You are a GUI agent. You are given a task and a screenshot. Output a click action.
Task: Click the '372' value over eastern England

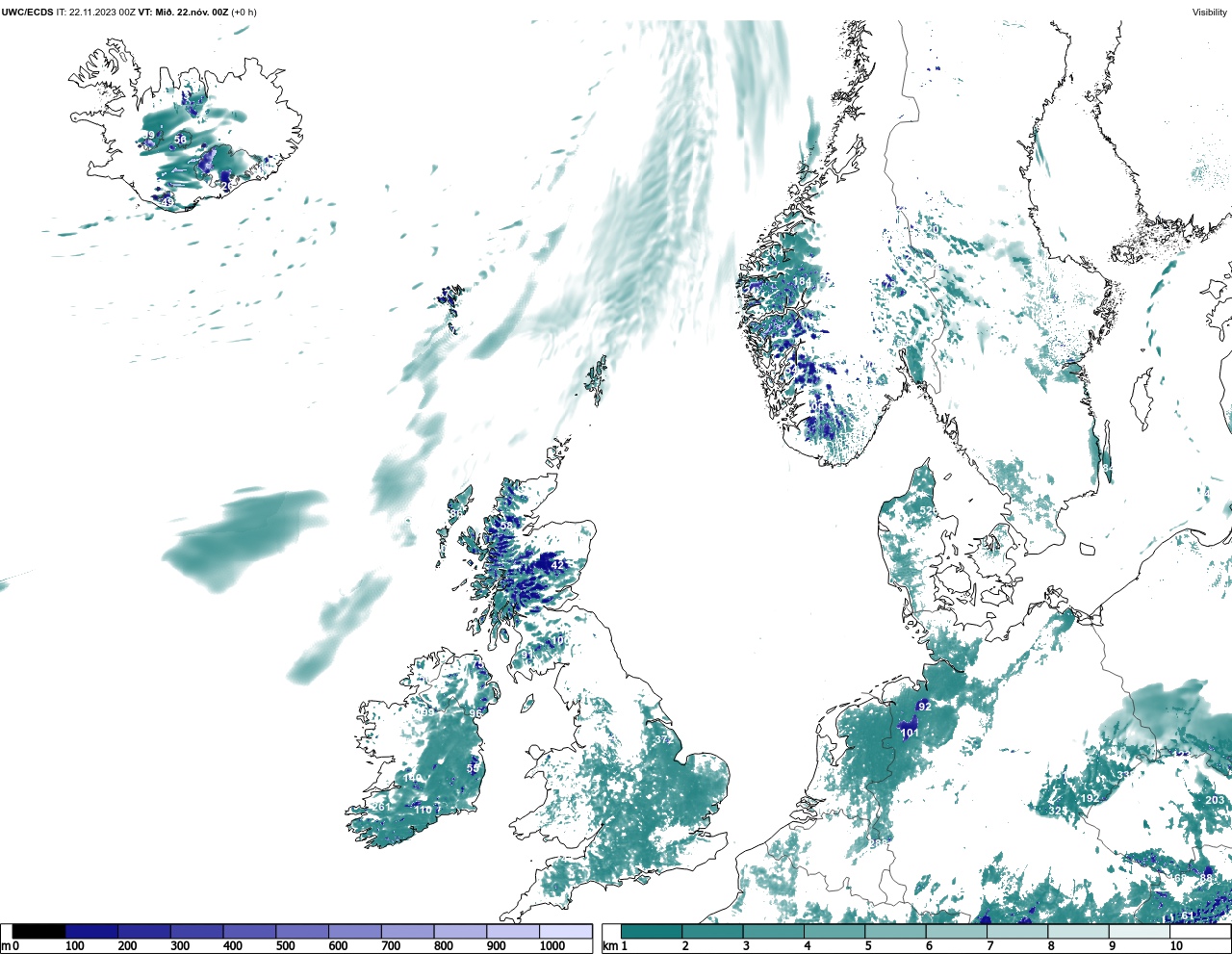pyautogui.click(x=663, y=739)
